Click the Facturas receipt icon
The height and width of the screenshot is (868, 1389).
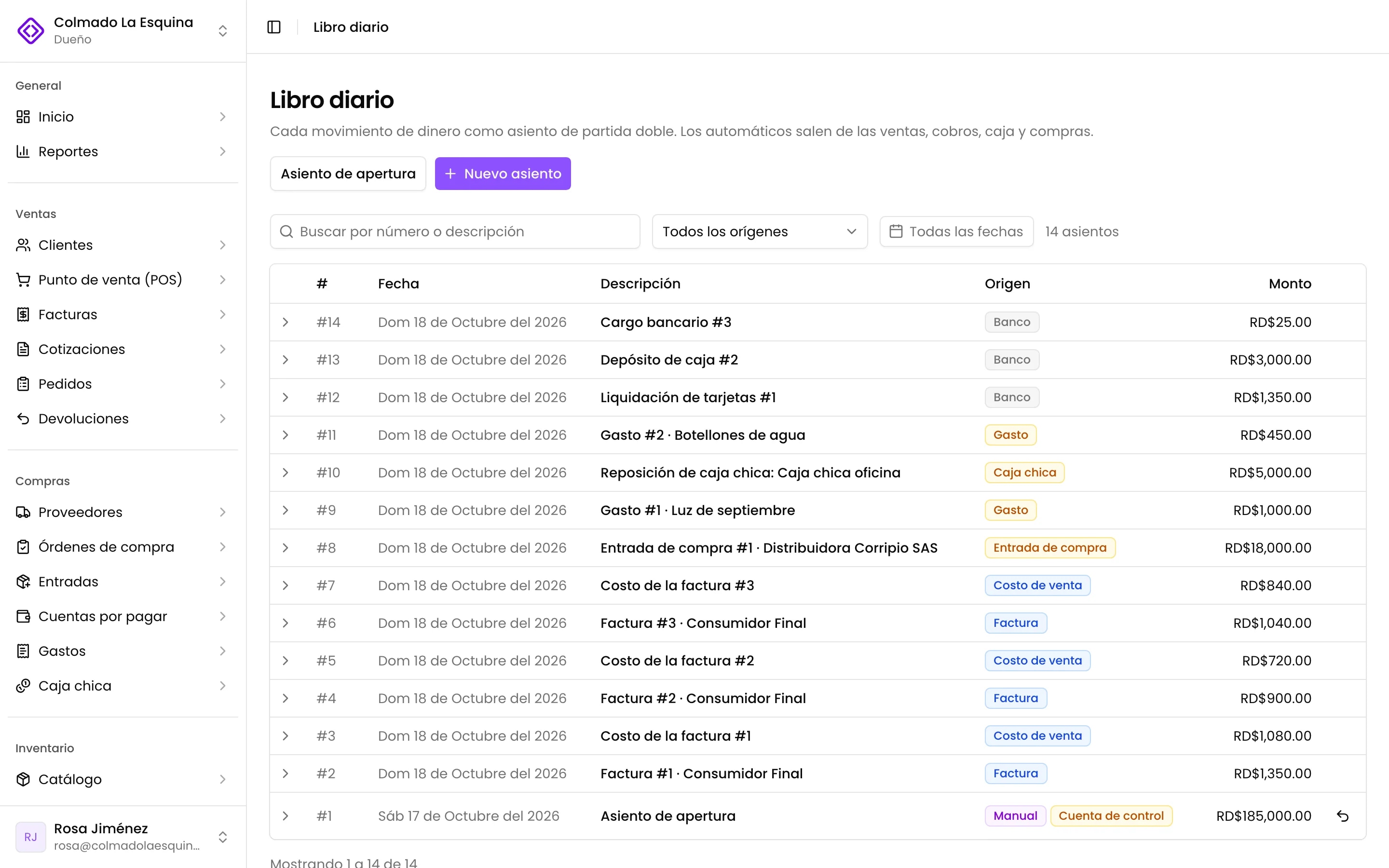point(23,314)
